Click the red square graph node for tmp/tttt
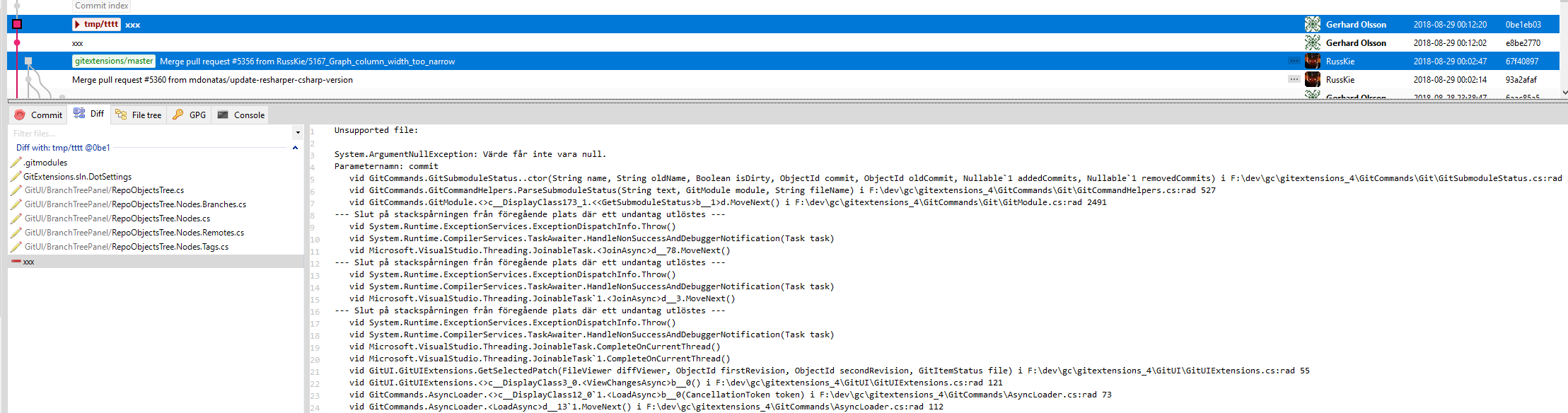 tap(17, 24)
